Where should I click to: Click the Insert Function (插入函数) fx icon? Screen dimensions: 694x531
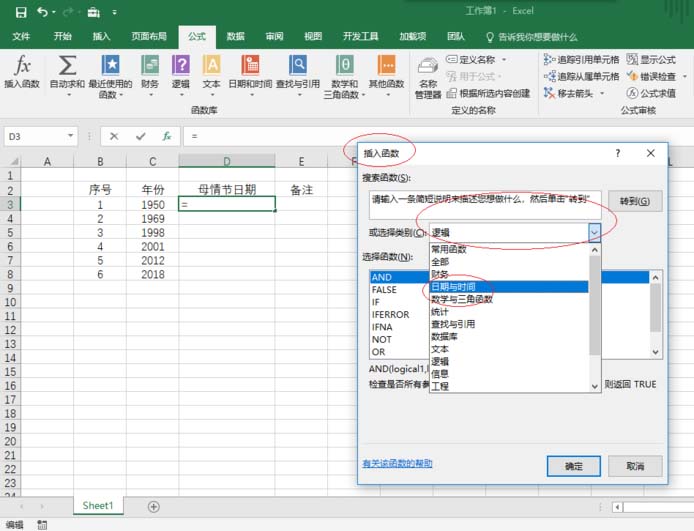point(22,66)
